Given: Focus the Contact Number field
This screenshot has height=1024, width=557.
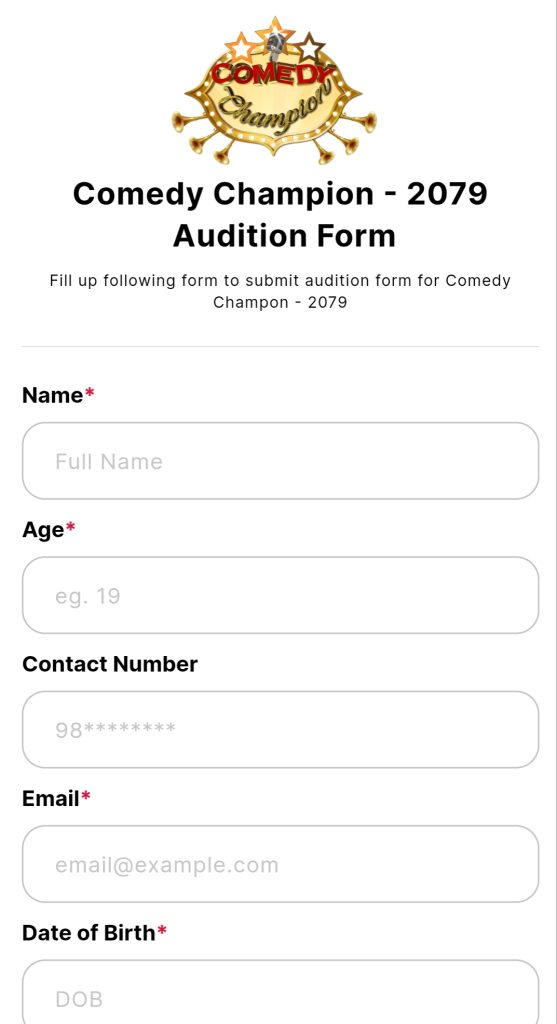Looking at the screenshot, I should pyautogui.click(x=281, y=729).
